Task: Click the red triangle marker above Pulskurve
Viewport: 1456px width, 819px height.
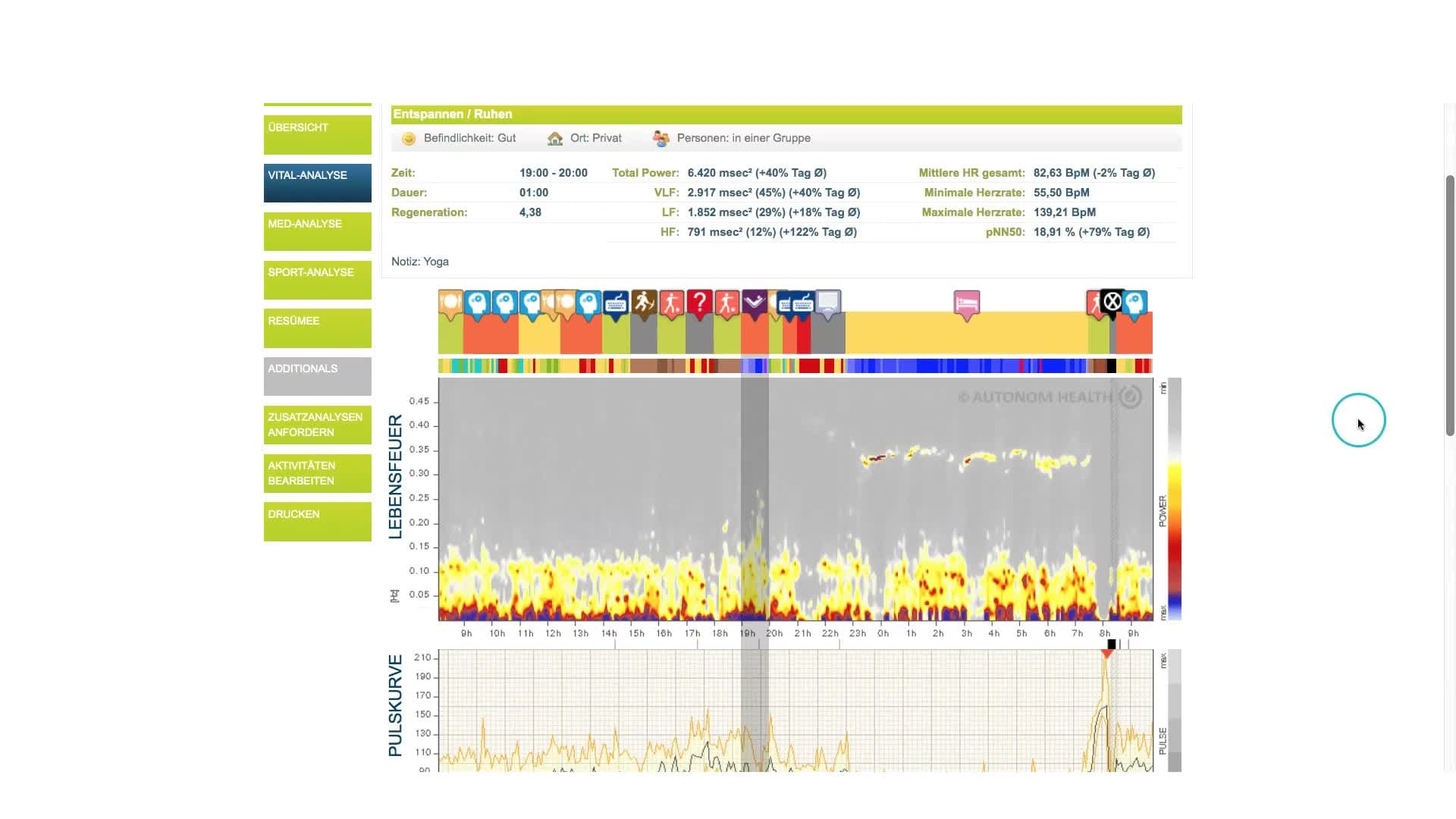Action: [1107, 653]
